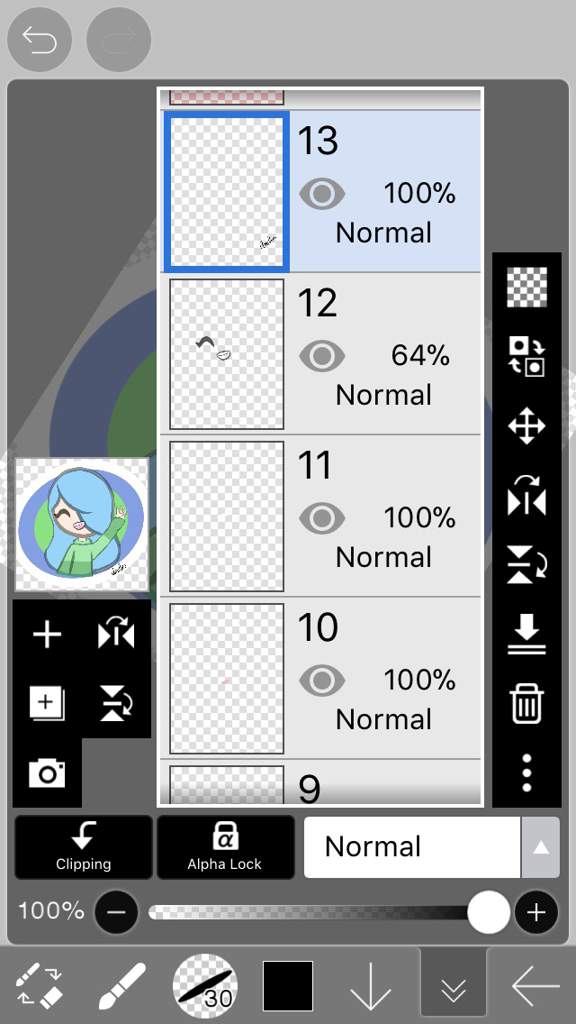
Task: Switch brush and eraser tool icon
Action: [x=39, y=985]
